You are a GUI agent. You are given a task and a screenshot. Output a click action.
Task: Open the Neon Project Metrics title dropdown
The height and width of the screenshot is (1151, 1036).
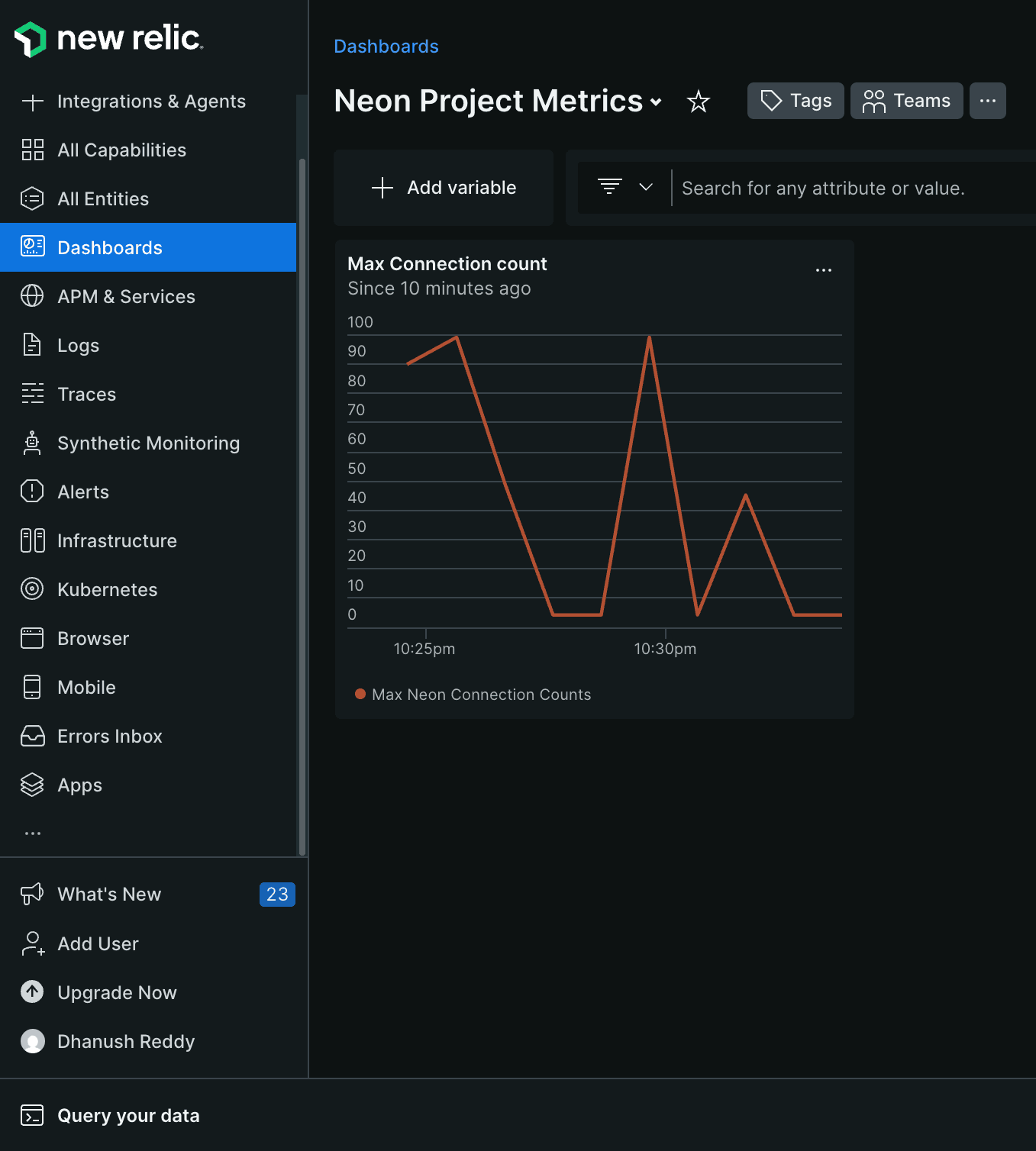(657, 102)
